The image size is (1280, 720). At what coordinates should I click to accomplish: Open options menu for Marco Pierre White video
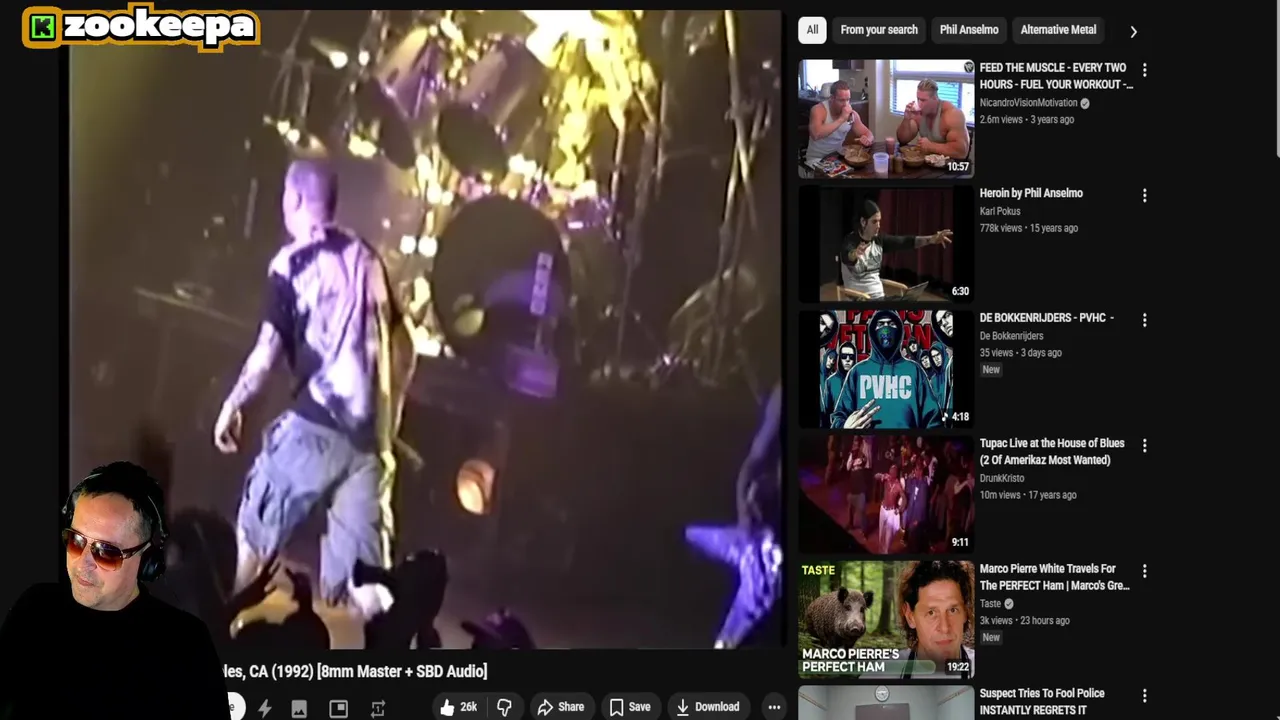coord(1144,571)
